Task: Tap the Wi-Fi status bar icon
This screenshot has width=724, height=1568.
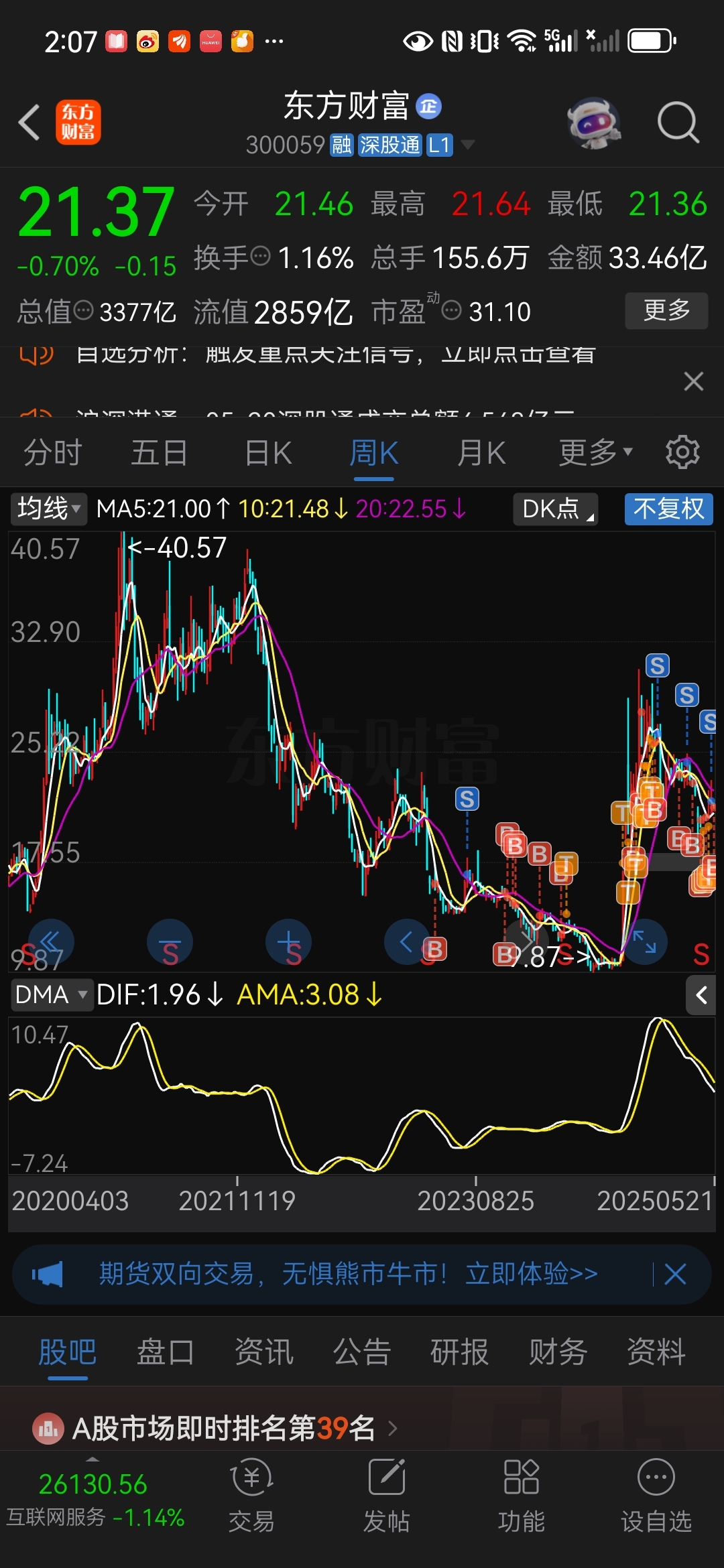Action: [x=522, y=42]
